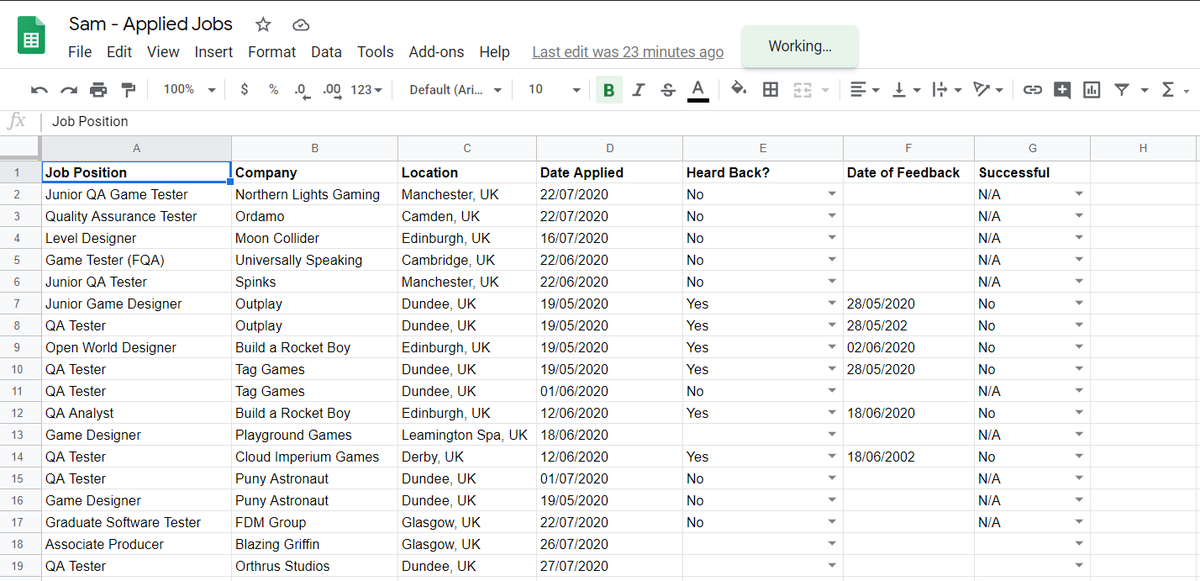The image size is (1200, 581).
Task: Click the Merge cells icon
Action: pyautogui.click(x=801, y=90)
